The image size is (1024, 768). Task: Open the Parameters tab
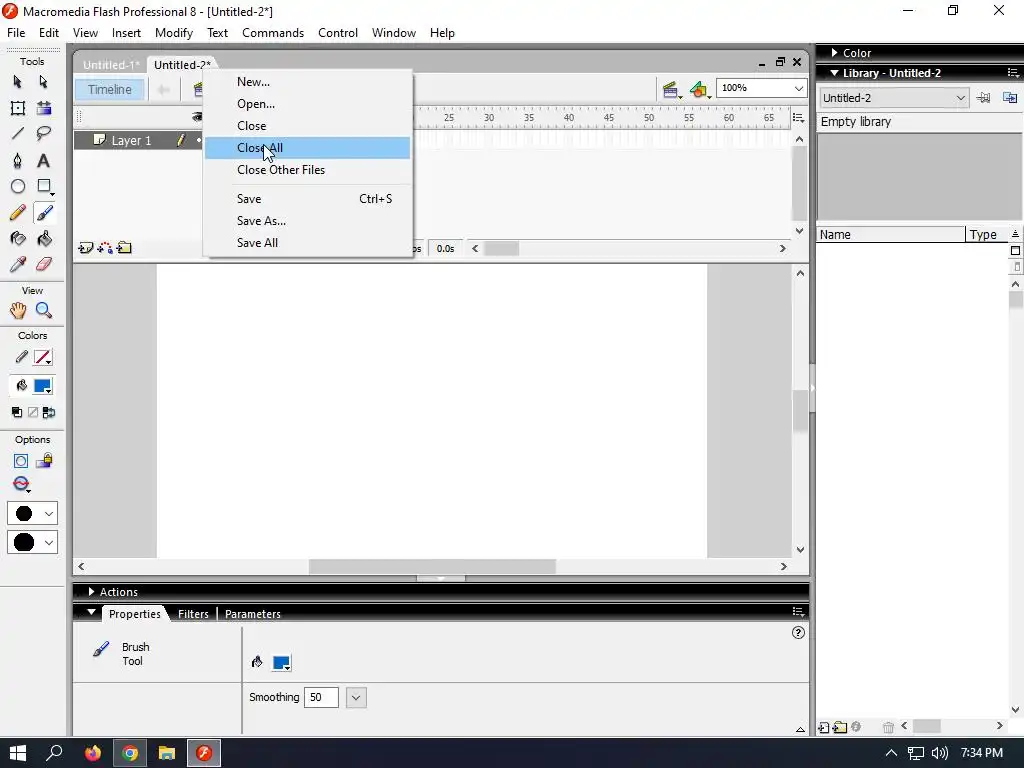click(x=253, y=614)
